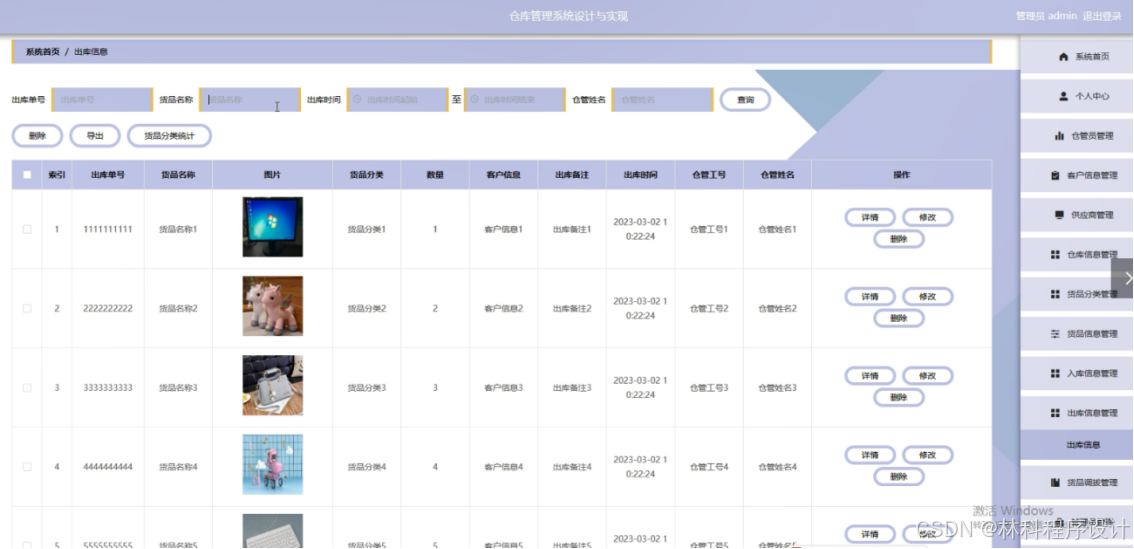Click the 查询 search button
The width and height of the screenshot is (1134, 549).
point(745,100)
